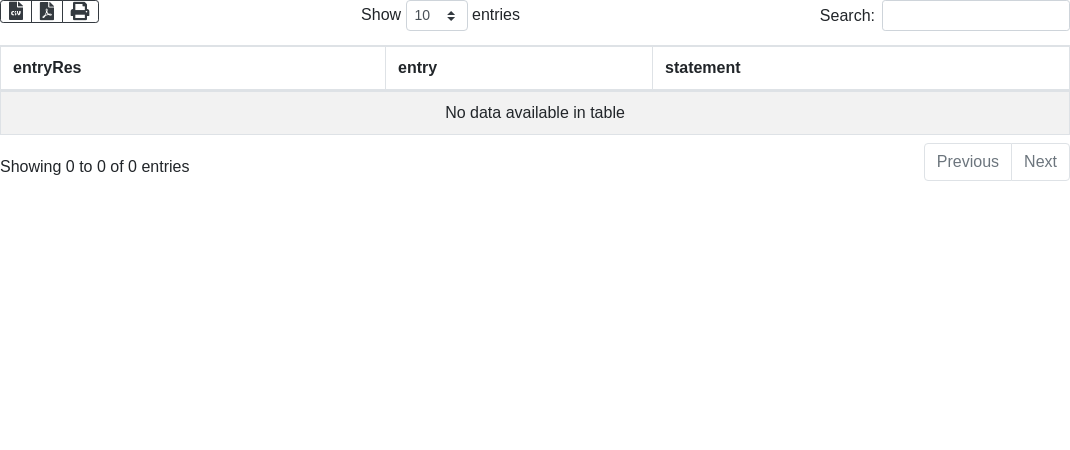Click the 'entryRes' header text
1070x450 pixels.
tap(47, 68)
